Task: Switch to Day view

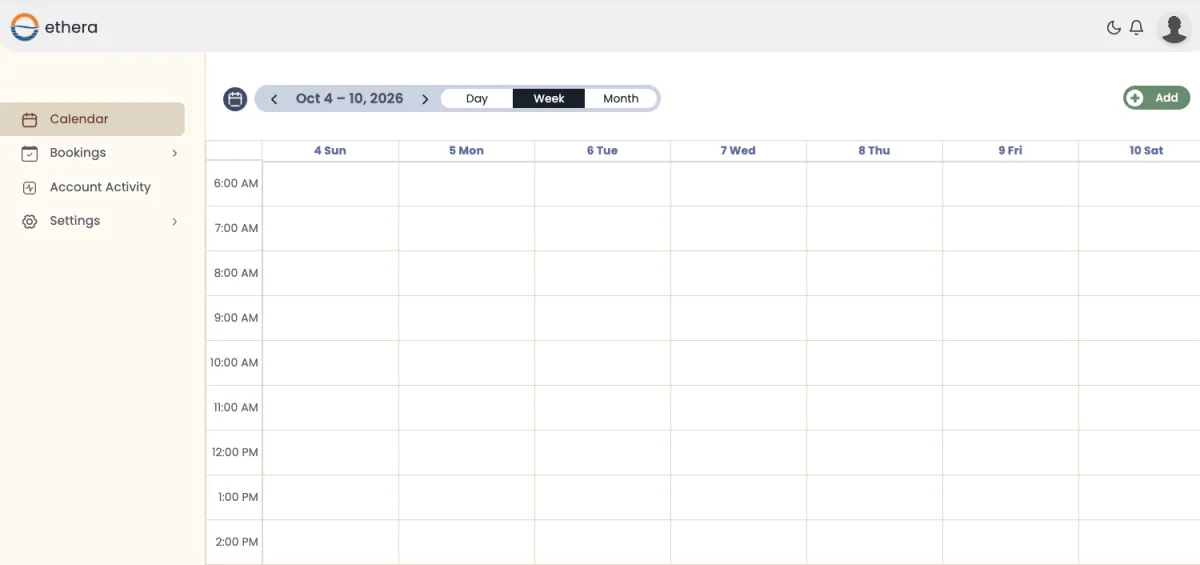Action: 477,98
